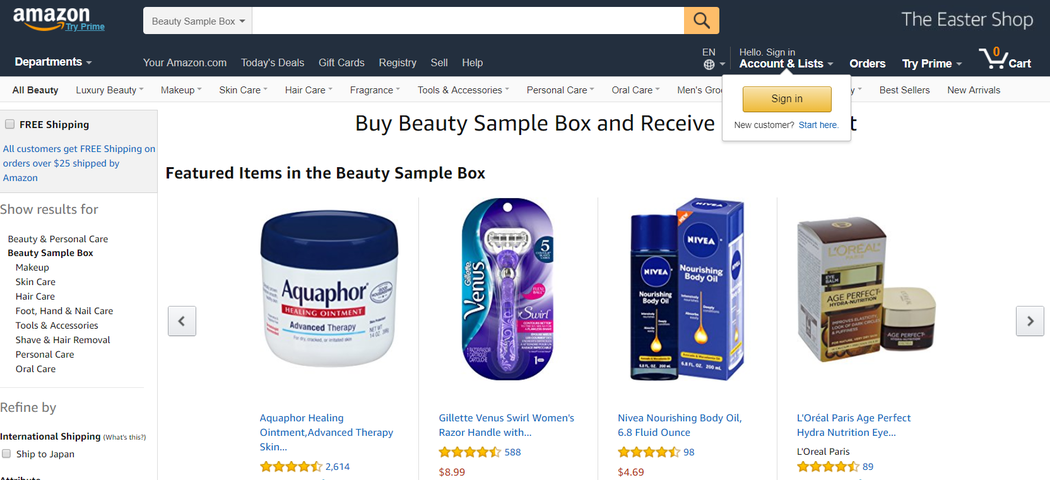Check the Ship to Japan option
This screenshot has width=1050, height=480.
click(7, 453)
